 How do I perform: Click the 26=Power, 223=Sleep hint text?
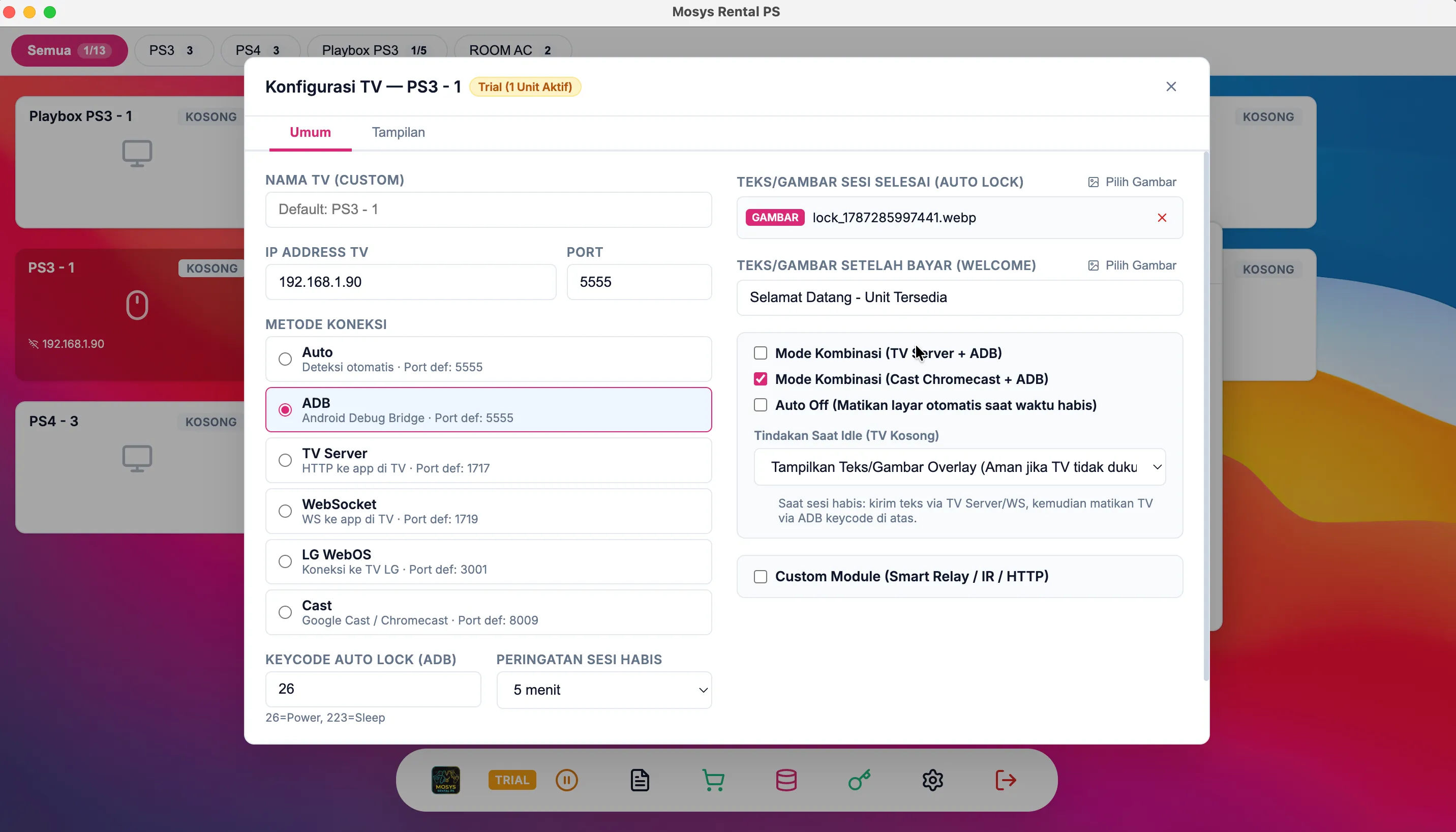pos(325,717)
